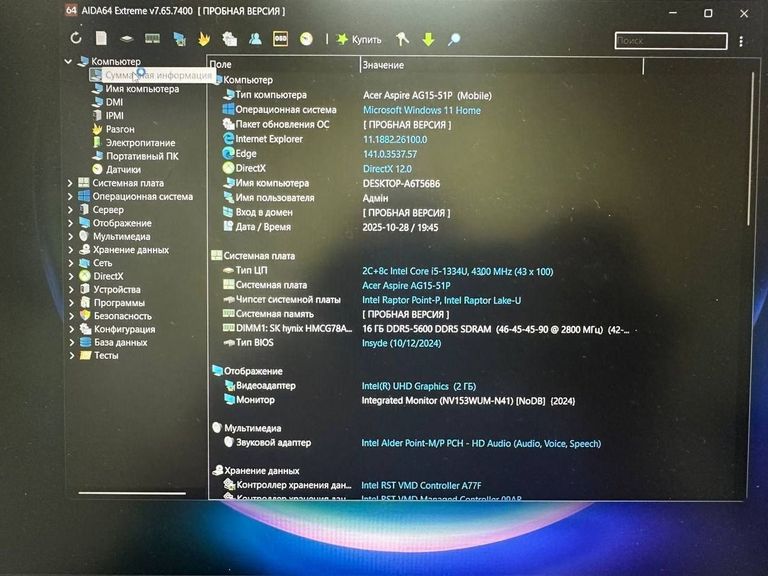Click the user account toolbar icon

(255, 39)
